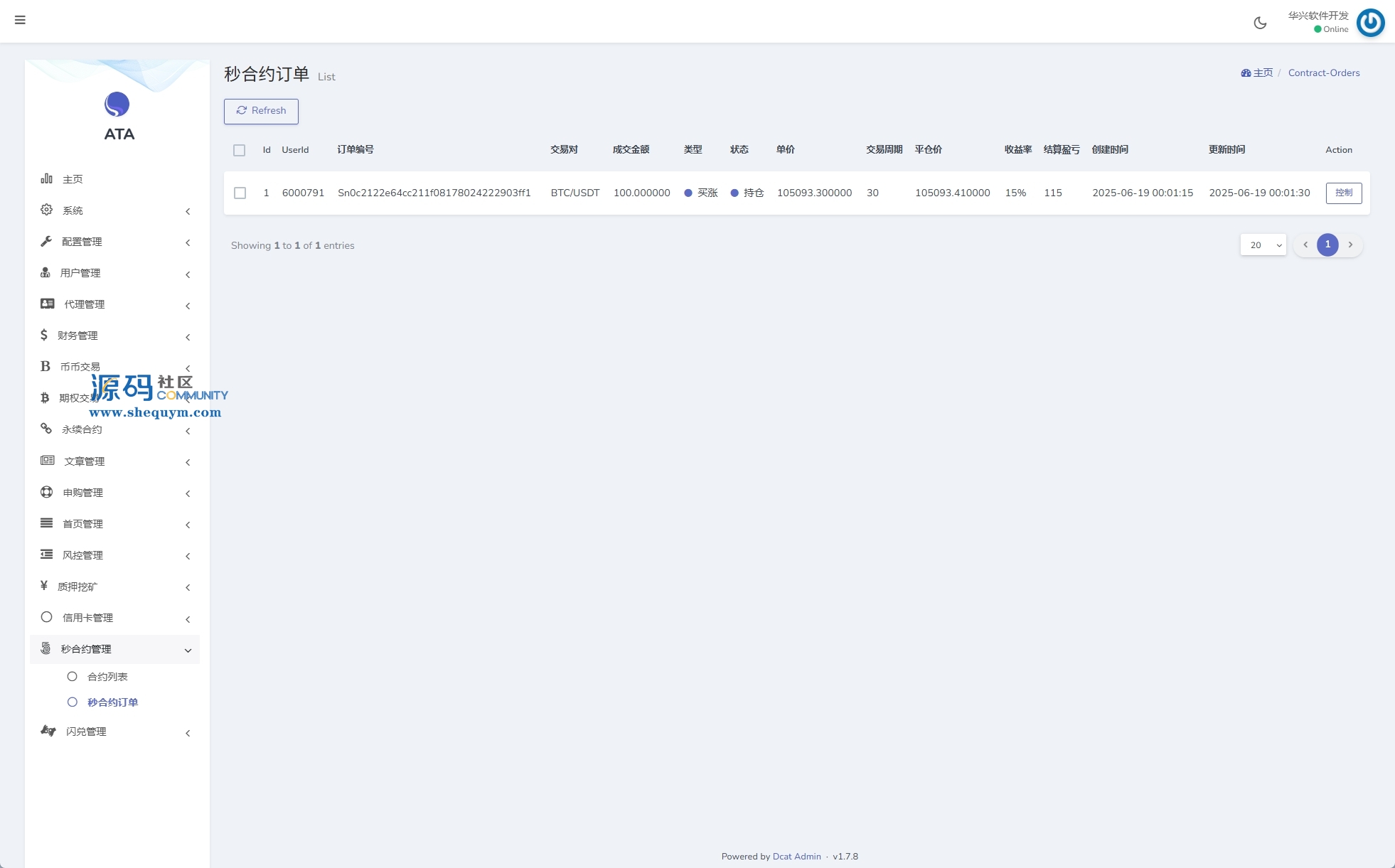Check the select-all header checkbox
The width and height of the screenshot is (1395, 868).
pos(239,150)
